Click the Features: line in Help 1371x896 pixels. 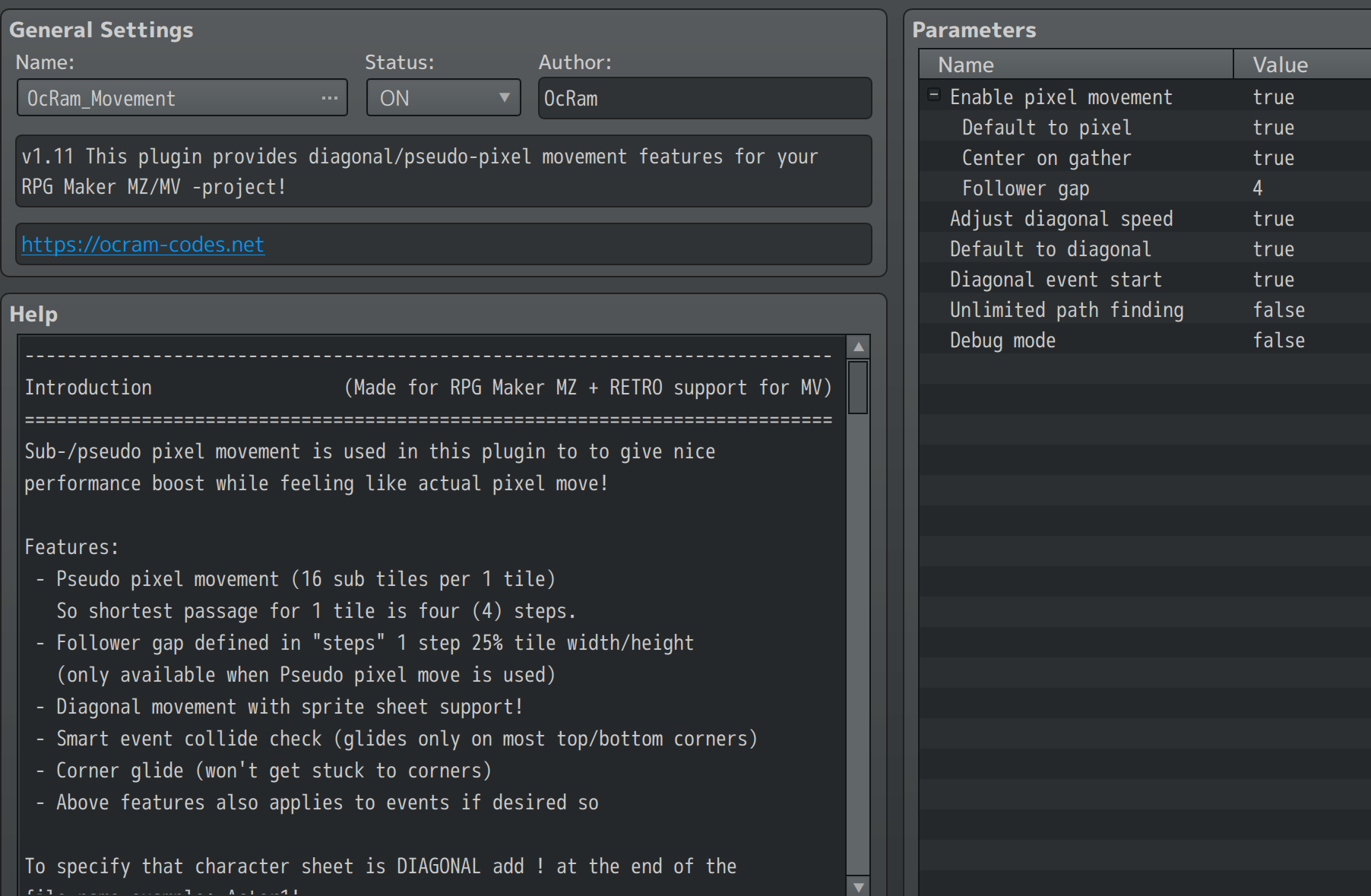71,547
